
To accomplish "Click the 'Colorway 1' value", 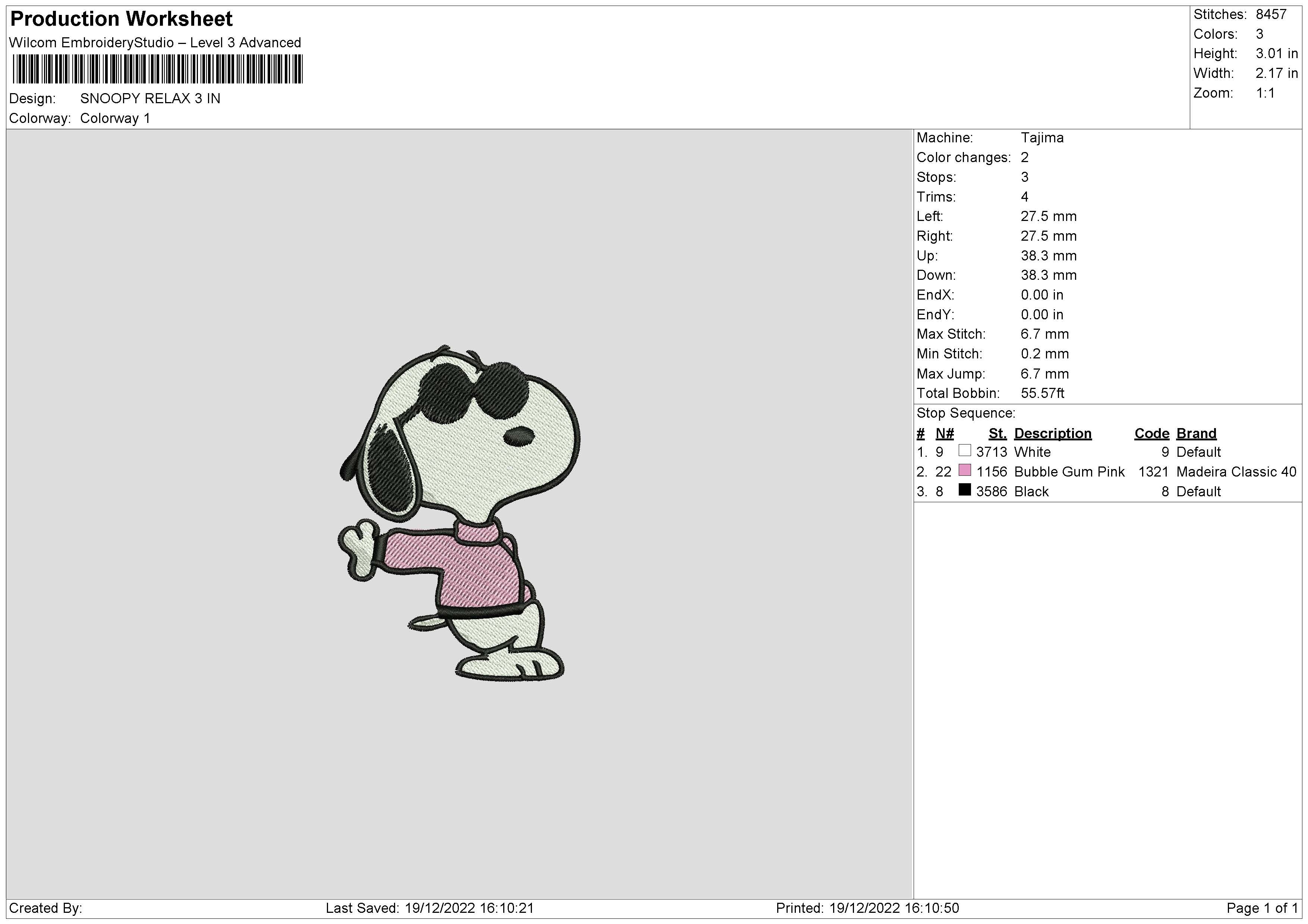I will point(115,118).
